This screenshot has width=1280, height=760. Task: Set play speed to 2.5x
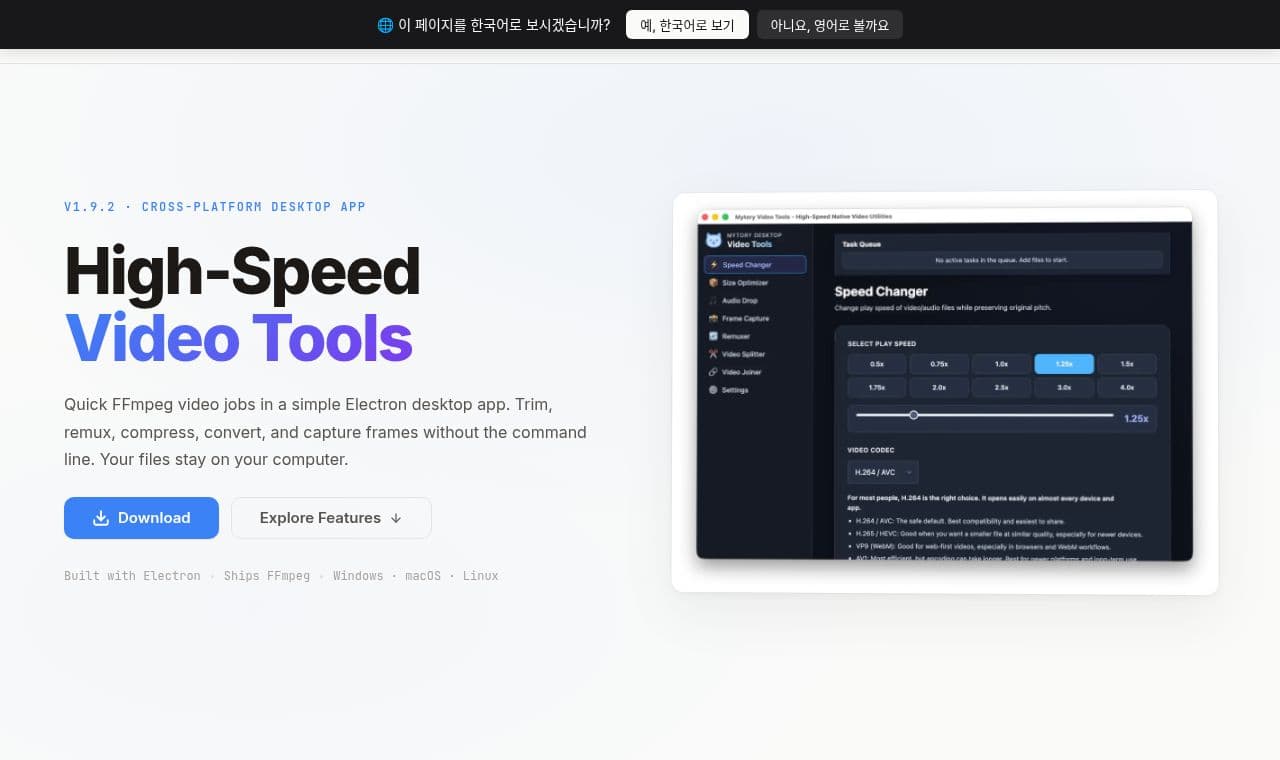pos(1001,387)
